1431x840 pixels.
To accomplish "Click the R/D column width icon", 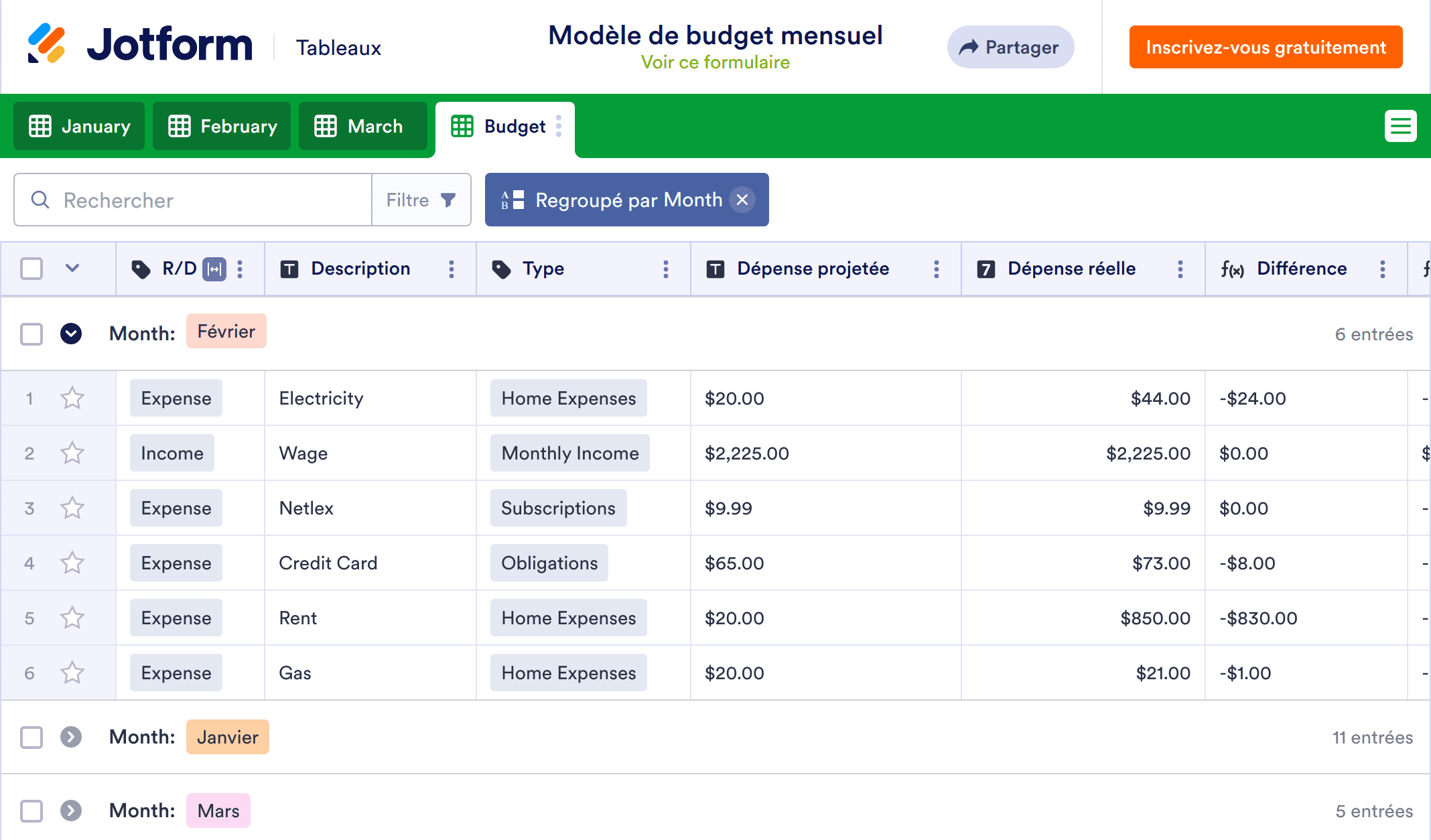I will 214,269.
